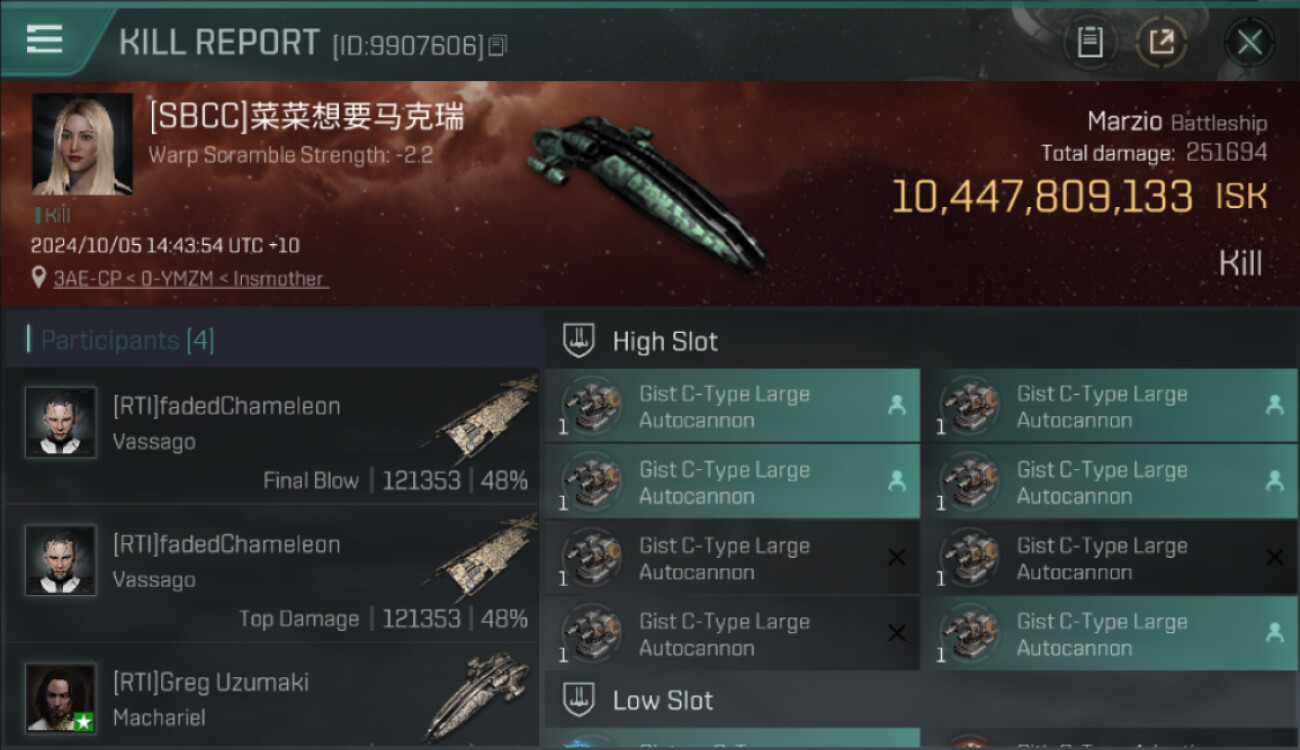
Task: Click the X mark on third-row left autocannon
Action: [x=896, y=557]
